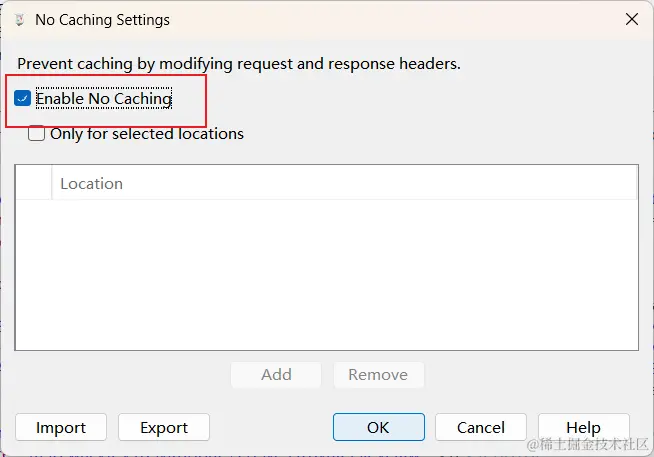
Task: Click the narrow blank header left of Location
Action: coord(34,184)
